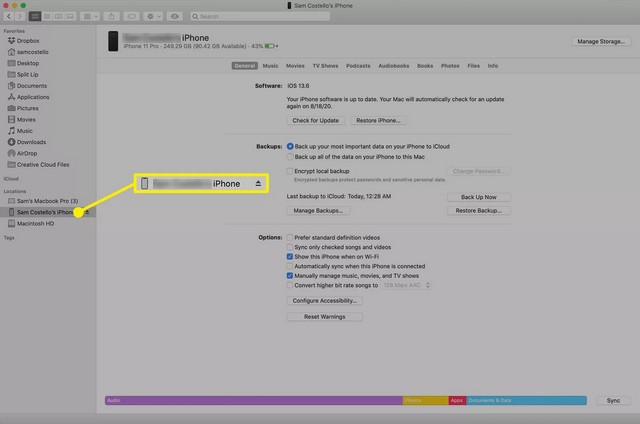Open the Action gear dropdown menu
The image size is (640, 424).
pyautogui.click(x=155, y=17)
